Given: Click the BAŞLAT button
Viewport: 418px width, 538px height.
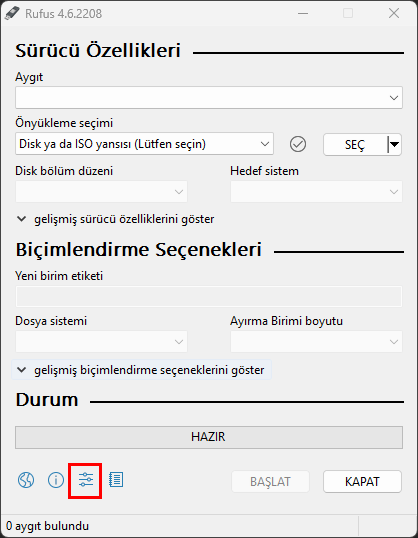Looking at the screenshot, I should point(270,482).
